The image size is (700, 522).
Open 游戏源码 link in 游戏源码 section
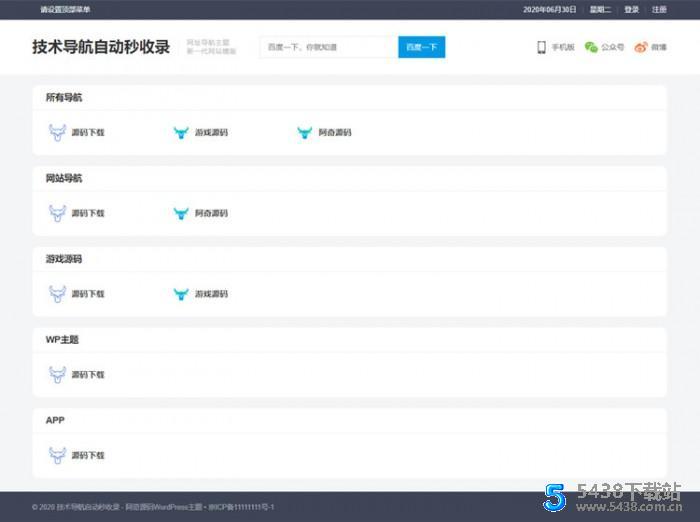click(x=211, y=294)
